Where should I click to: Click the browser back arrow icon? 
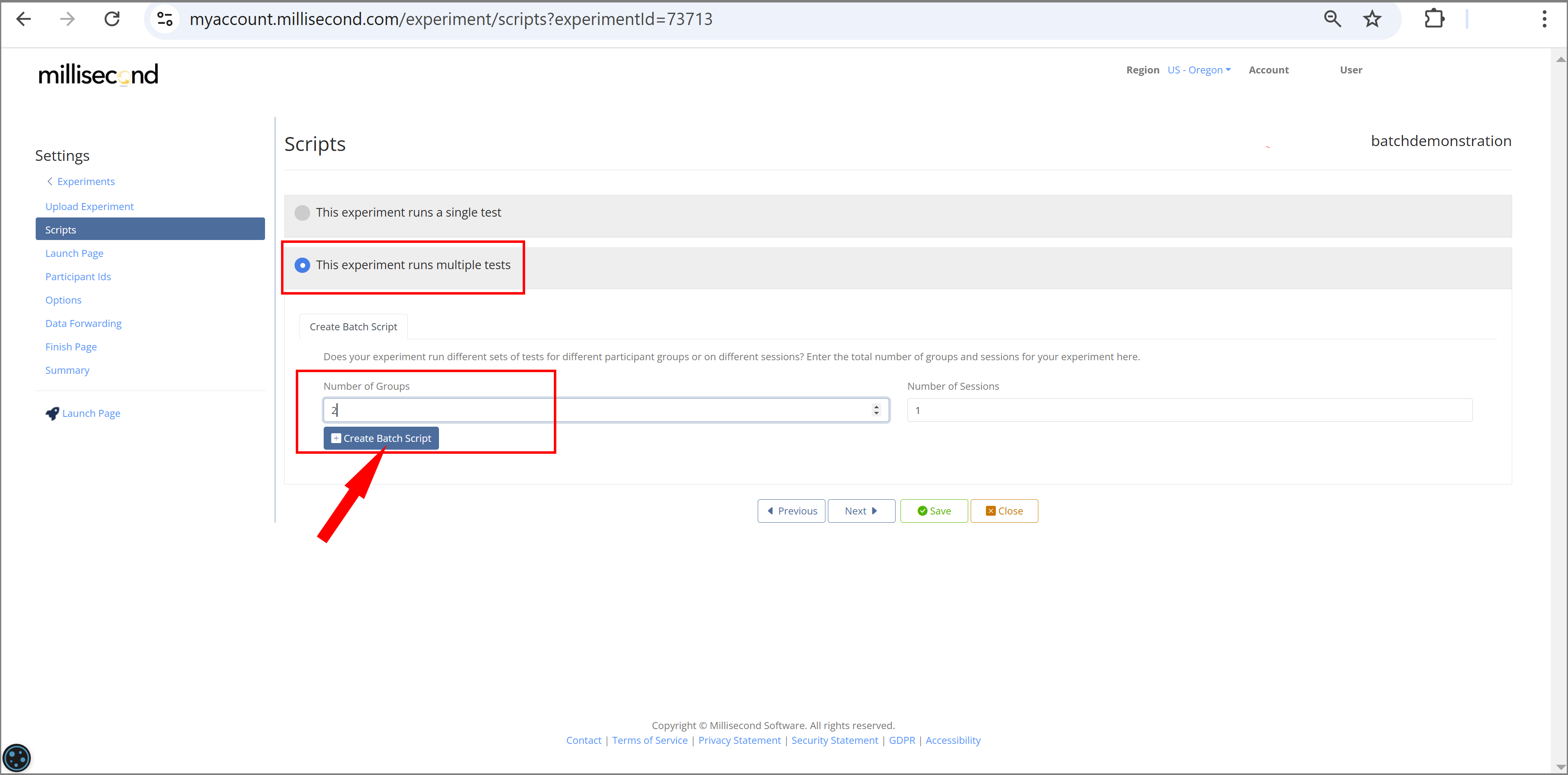click(24, 19)
